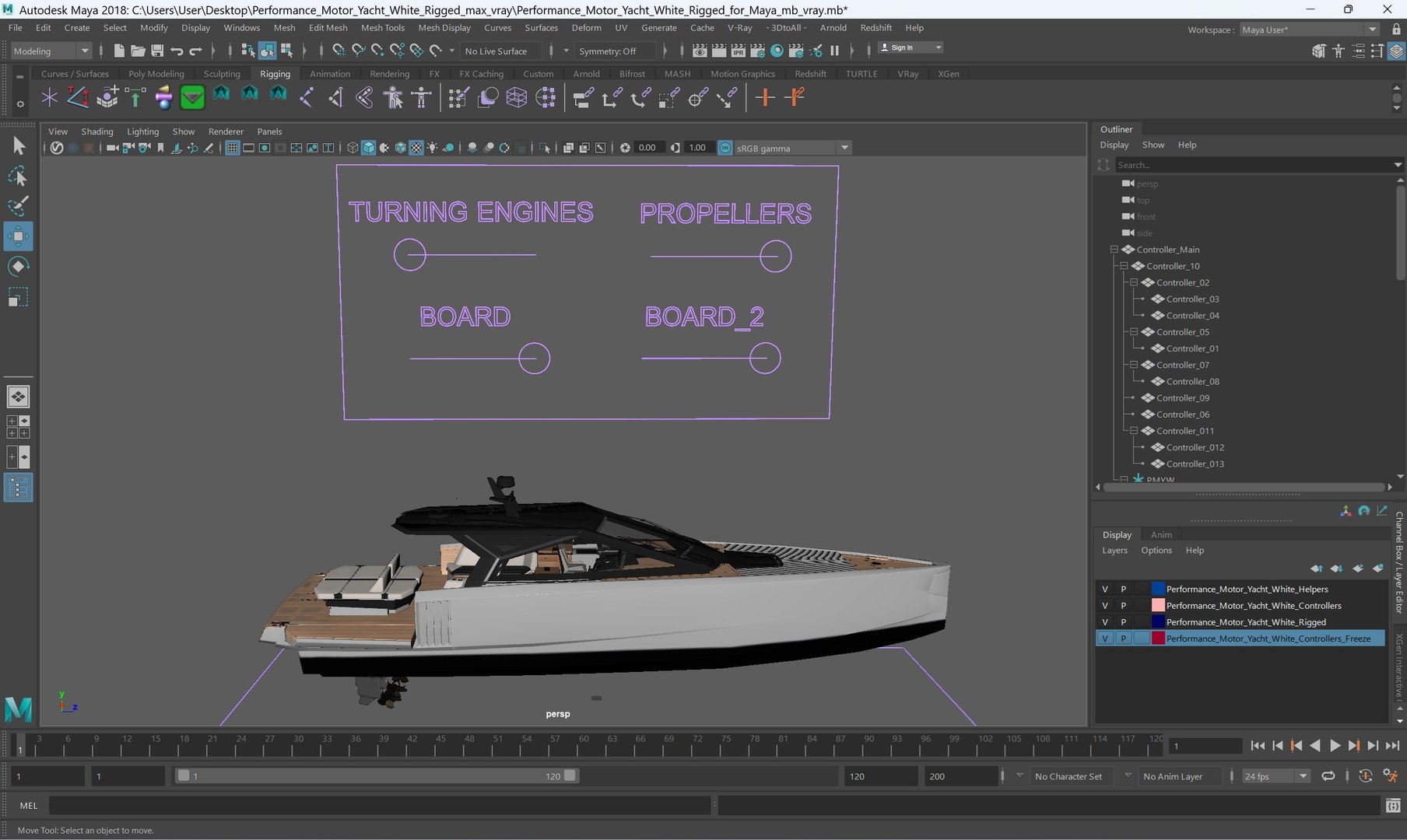This screenshot has width=1407, height=840.
Task: Open the Modeling menu set dropdown
Action: point(51,51)
